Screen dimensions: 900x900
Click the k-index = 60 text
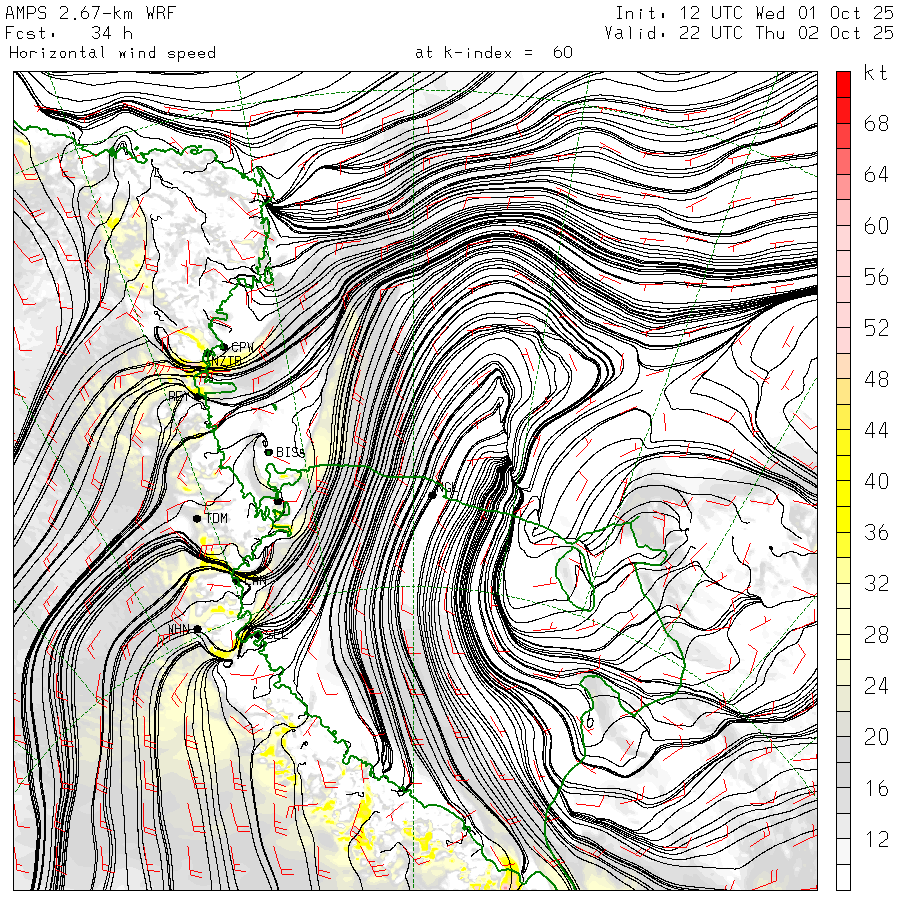[x=494, y=52]
